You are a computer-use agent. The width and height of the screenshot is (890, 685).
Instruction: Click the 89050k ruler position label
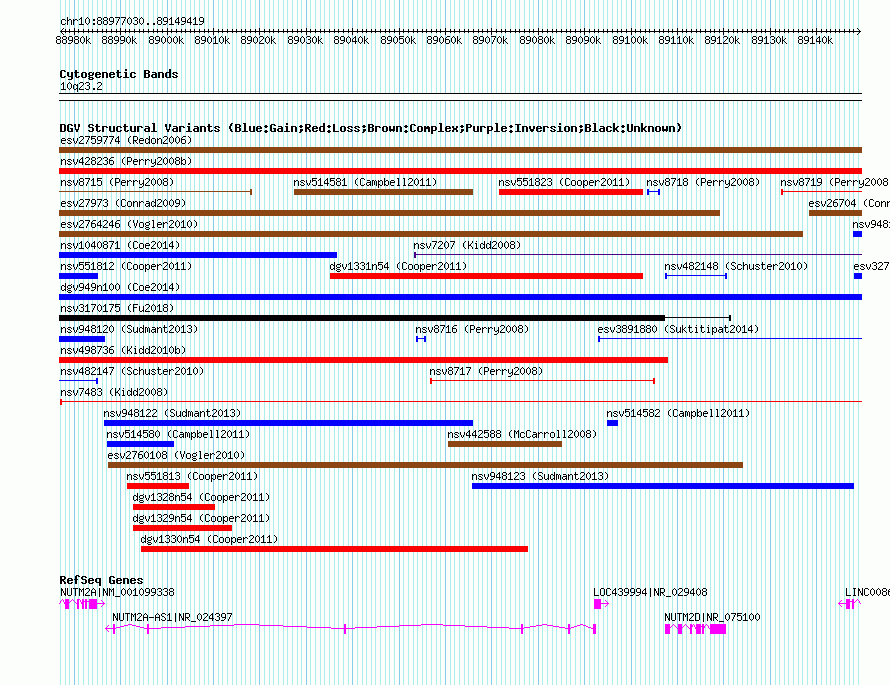(x=398, y=40)
